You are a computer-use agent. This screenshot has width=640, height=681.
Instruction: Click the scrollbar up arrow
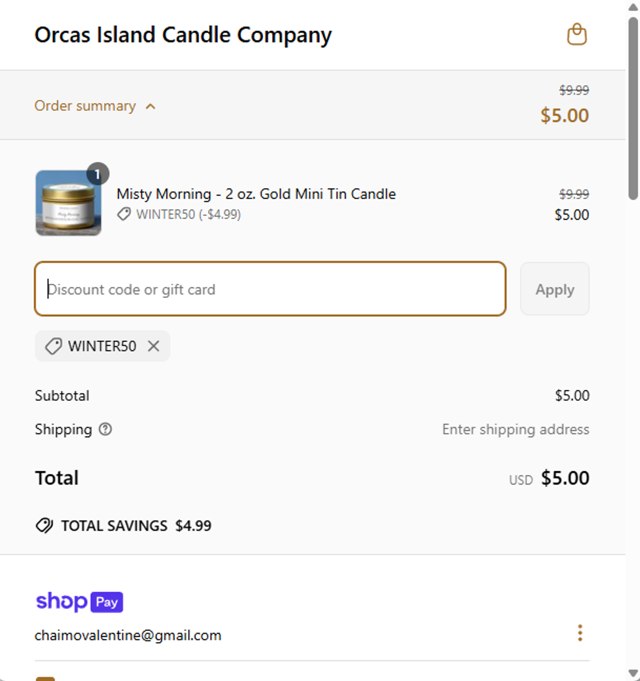632,9
